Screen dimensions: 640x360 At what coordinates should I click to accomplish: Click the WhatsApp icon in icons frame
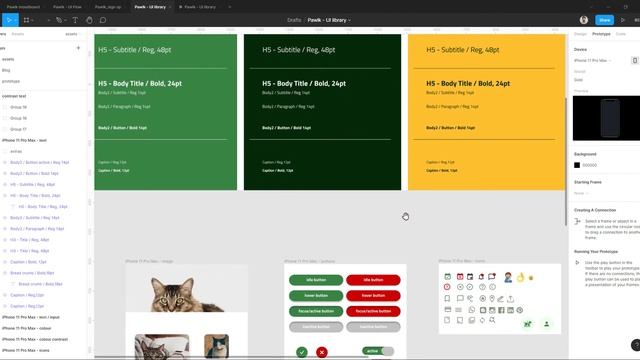[x=472, y=310]
